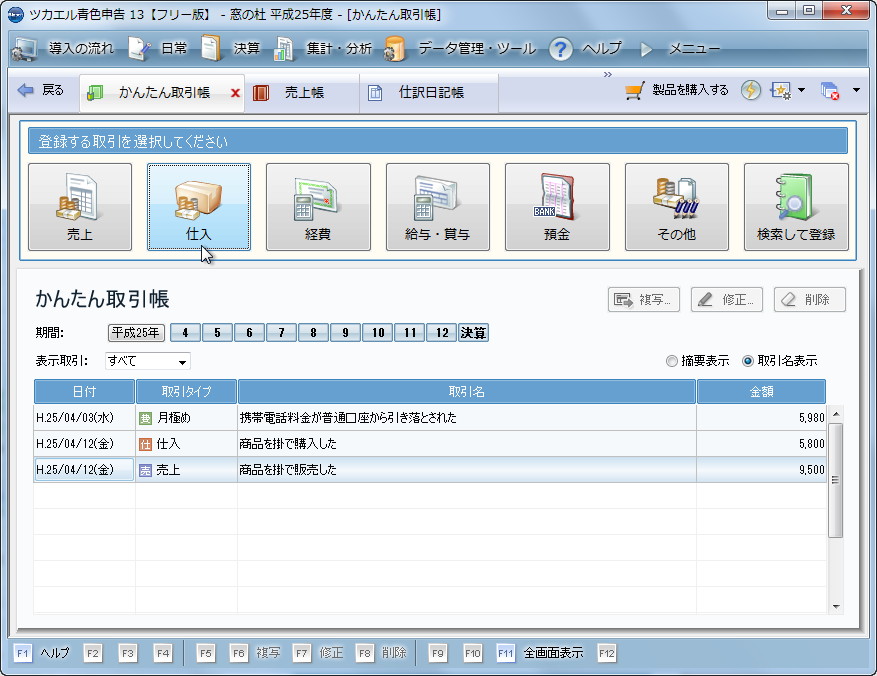The height and width of the screenshot is (676, 877).
Task: Click the メニュー arrow item
Action: [x=681, y=49]
